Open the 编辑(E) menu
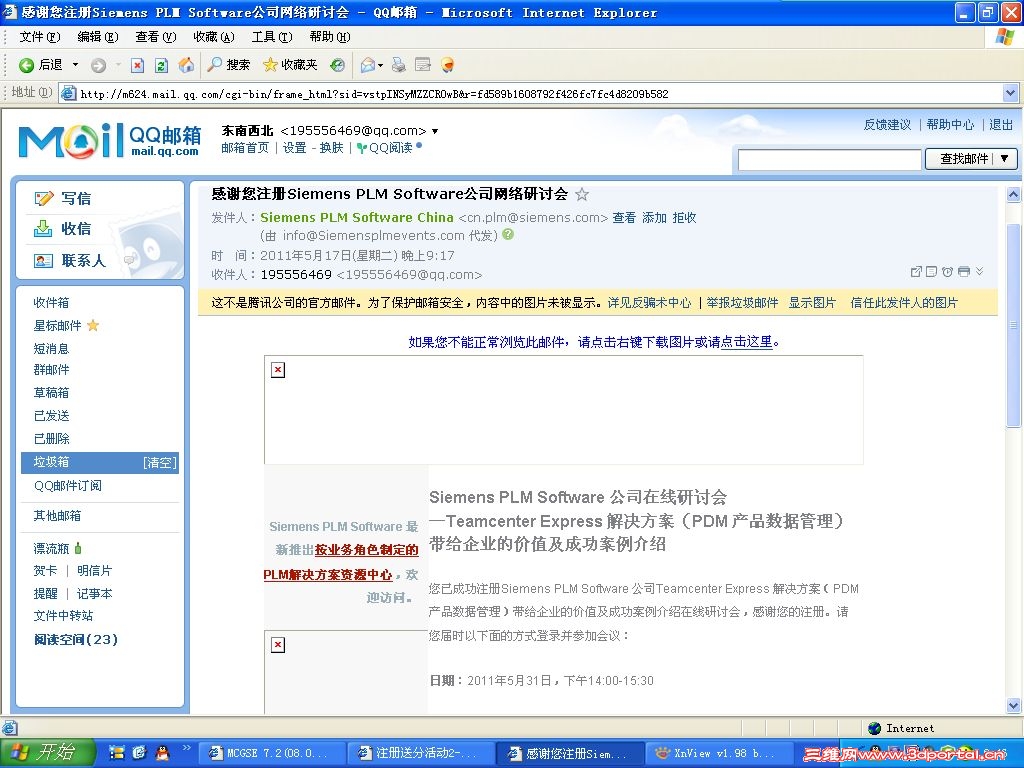This screenshot has height=768, width=1024. tap(97, 37)
